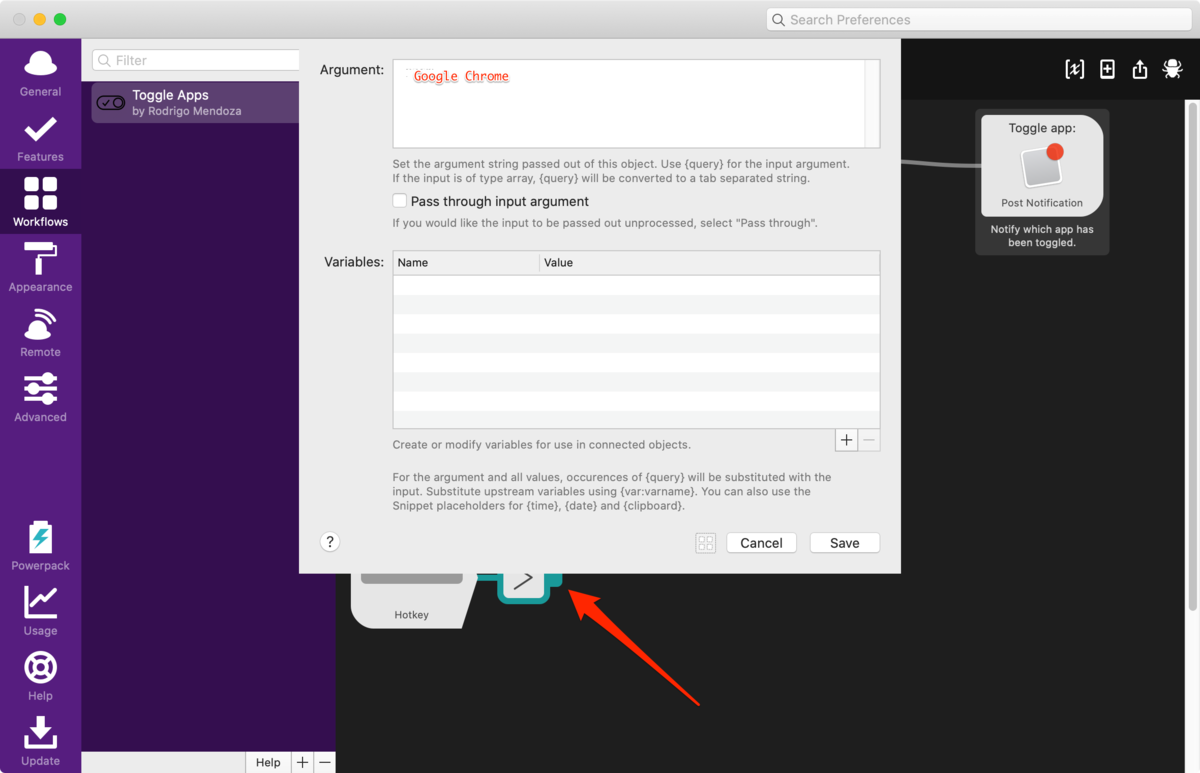Click the workflow Filter field

click(x=196, y=60)
